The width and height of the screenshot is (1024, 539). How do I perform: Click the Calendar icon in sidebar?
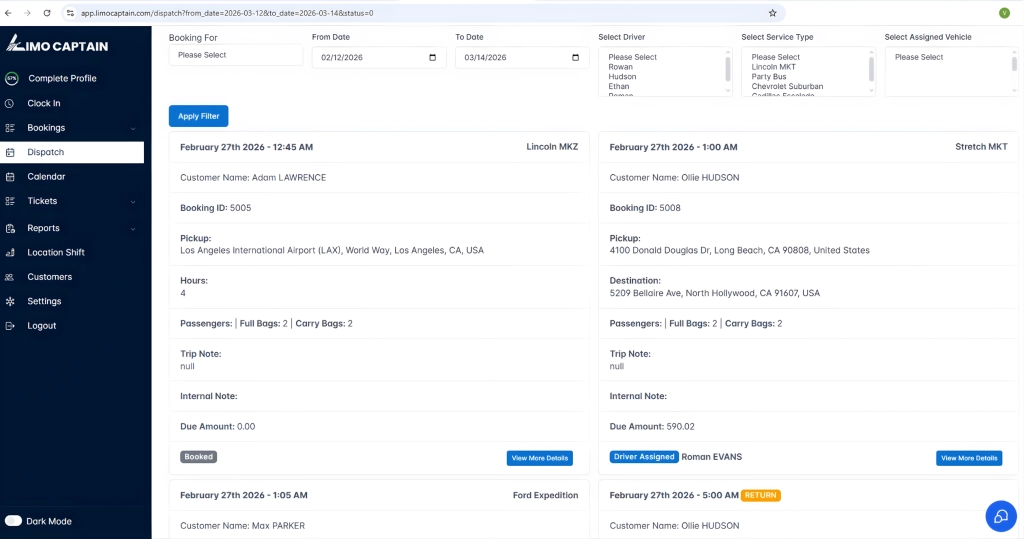10,177
